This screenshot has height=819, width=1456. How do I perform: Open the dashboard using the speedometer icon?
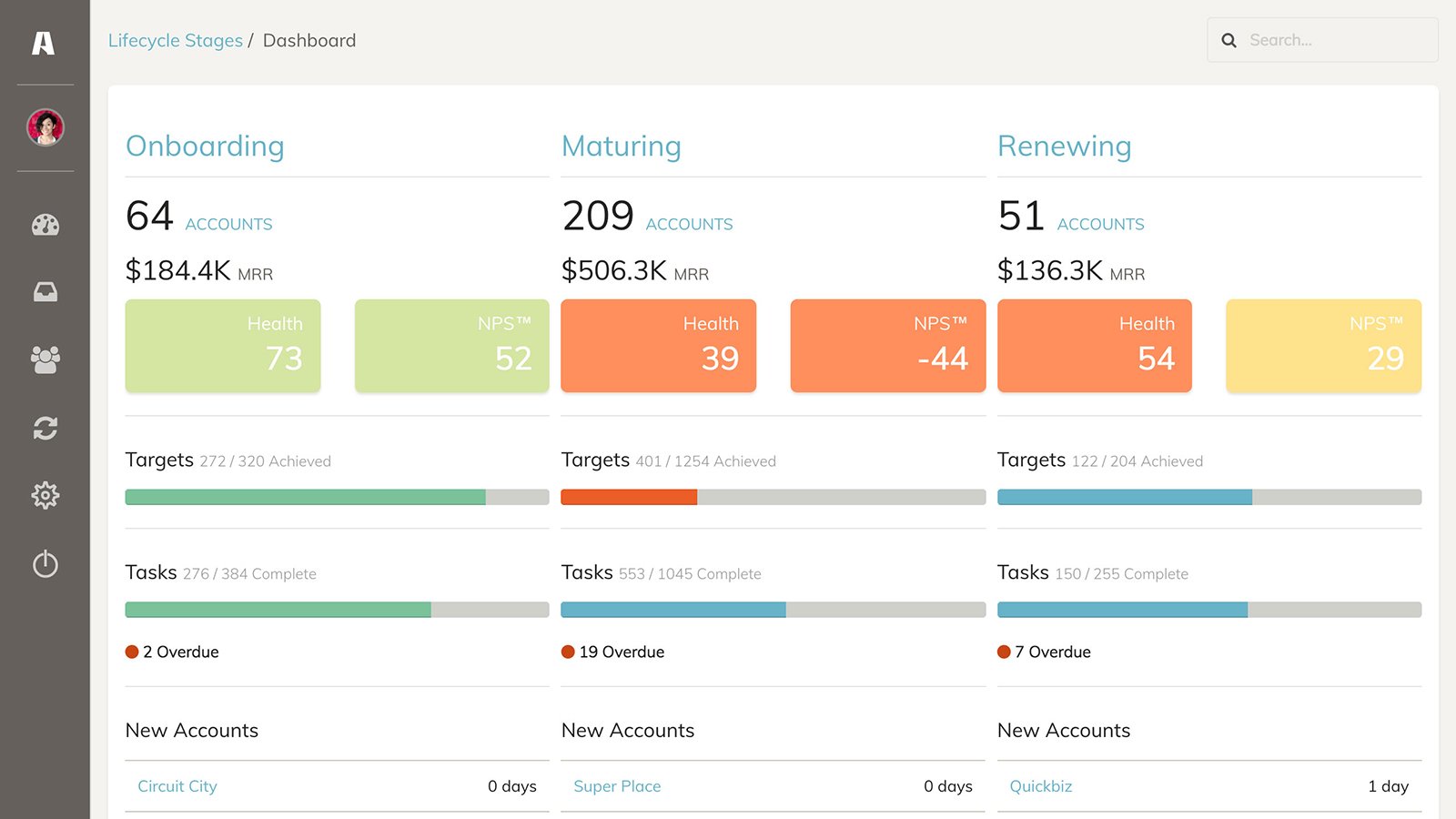point(45,225)
